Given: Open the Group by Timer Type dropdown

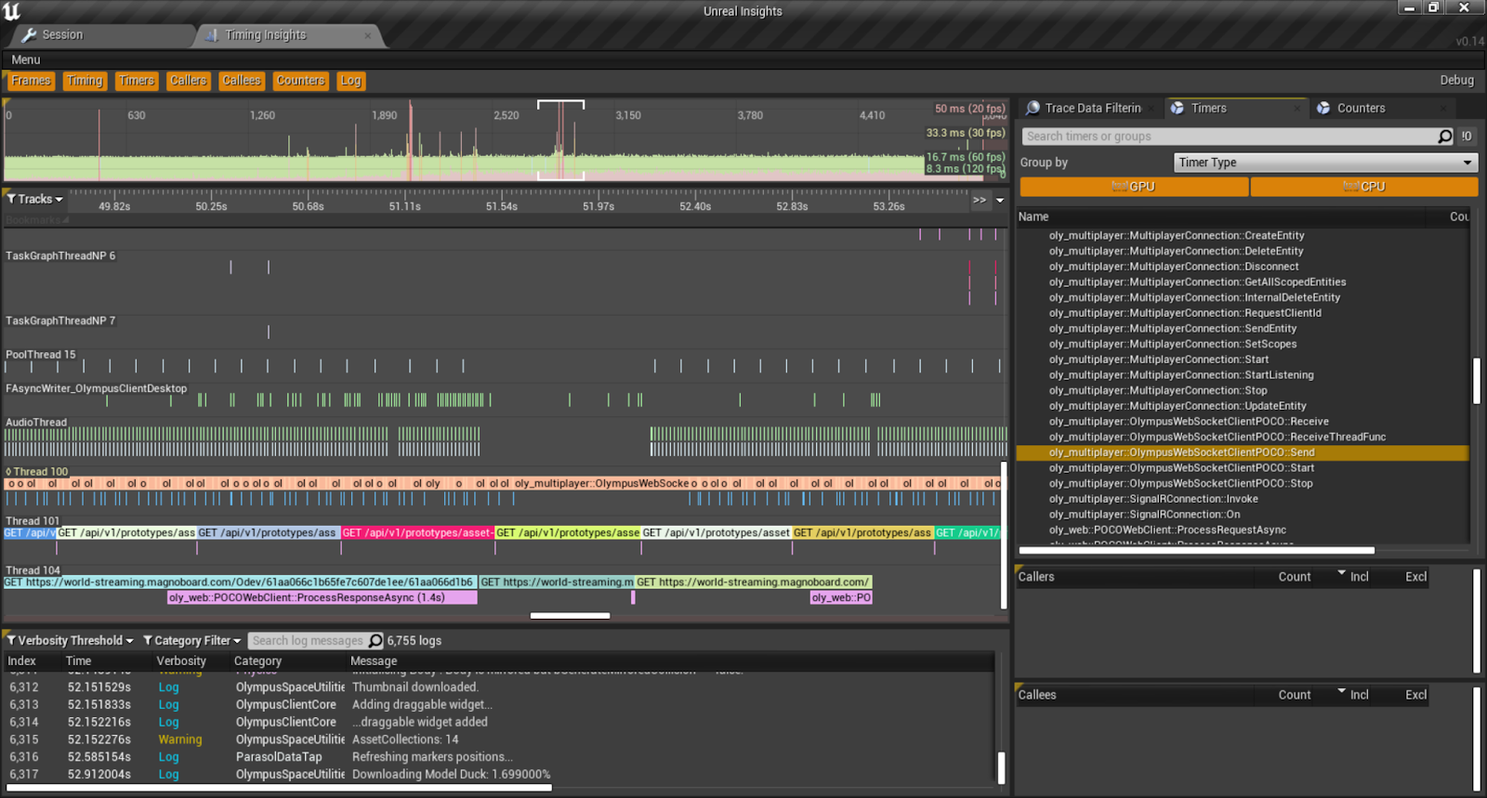Looking at the screenshot, I should (x=1326, y=163).
